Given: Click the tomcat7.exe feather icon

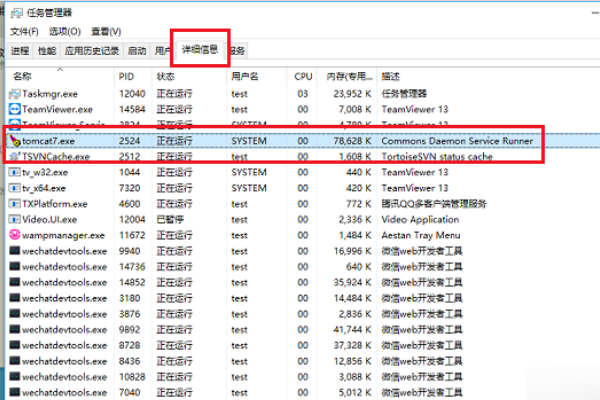Looking at the screenshot, I should [x=15, y=141].
